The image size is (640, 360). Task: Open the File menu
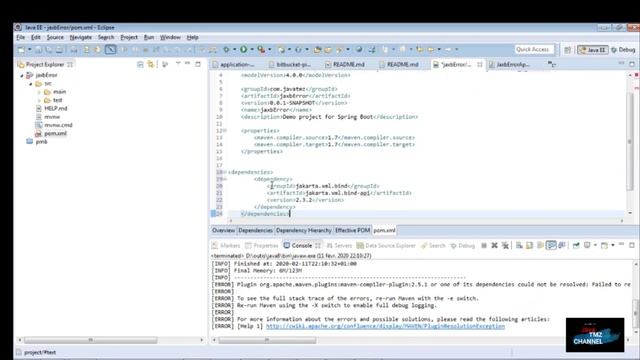point(20,37)
